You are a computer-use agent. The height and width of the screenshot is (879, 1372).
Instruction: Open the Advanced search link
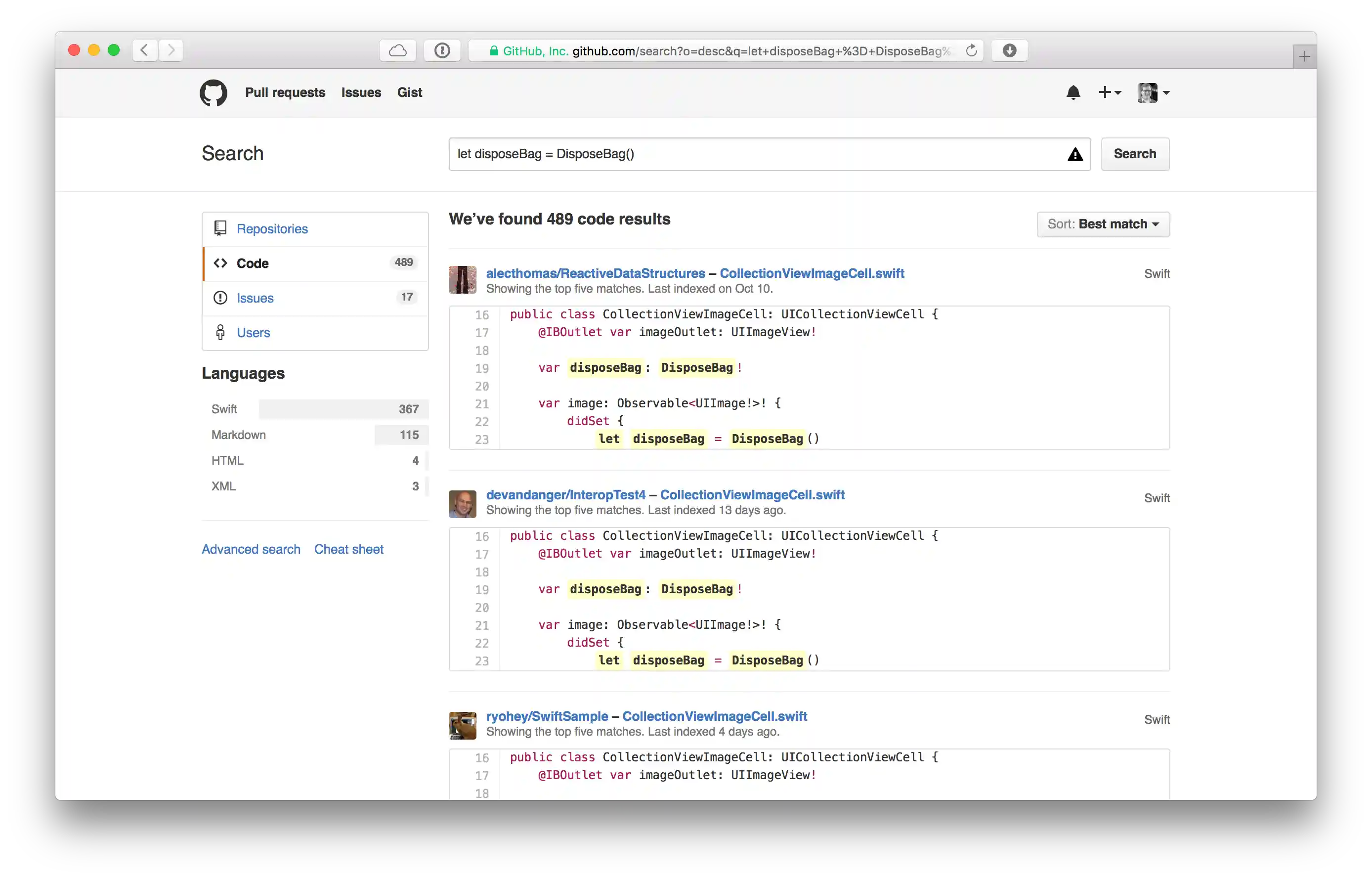pyautogui.click(x=251, y=549)
